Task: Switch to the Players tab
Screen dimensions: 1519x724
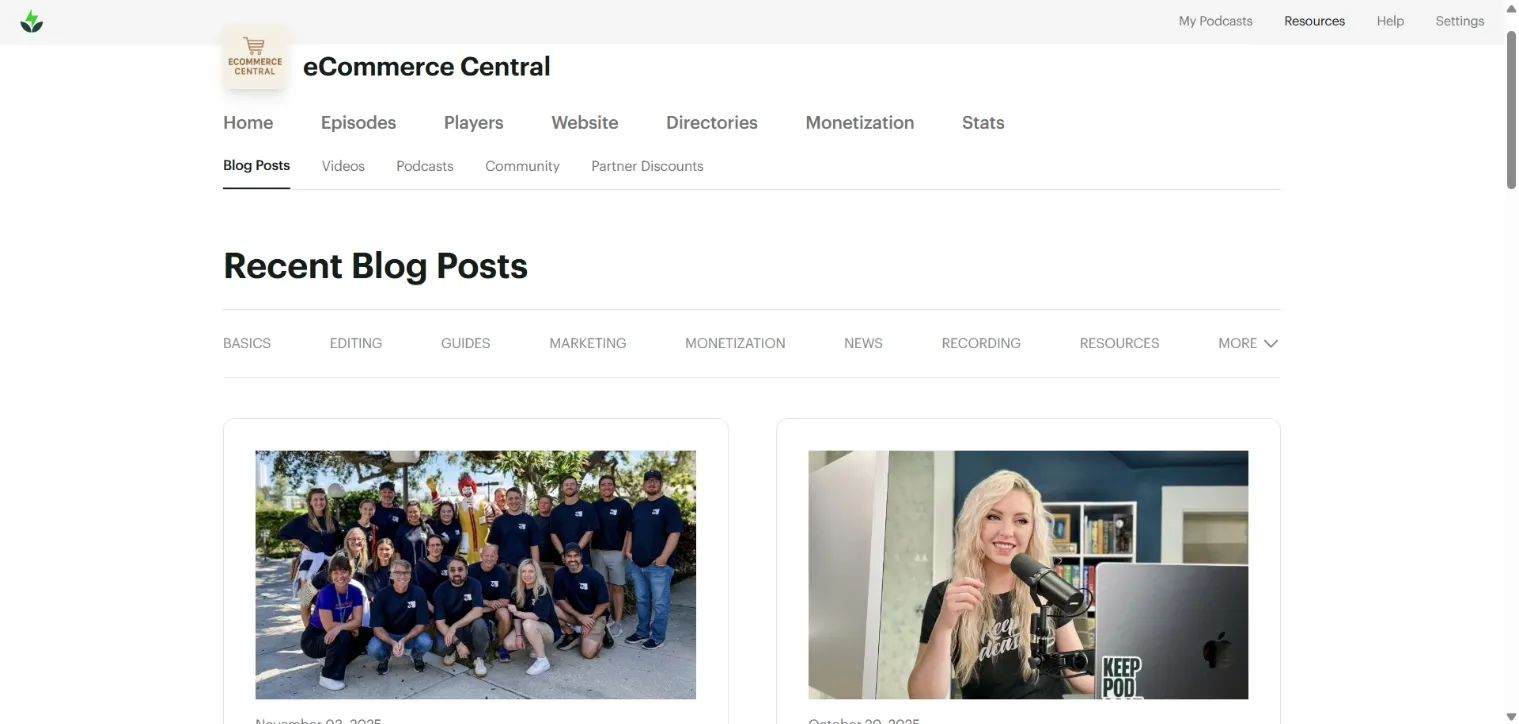Action: [x=473, y=123]
